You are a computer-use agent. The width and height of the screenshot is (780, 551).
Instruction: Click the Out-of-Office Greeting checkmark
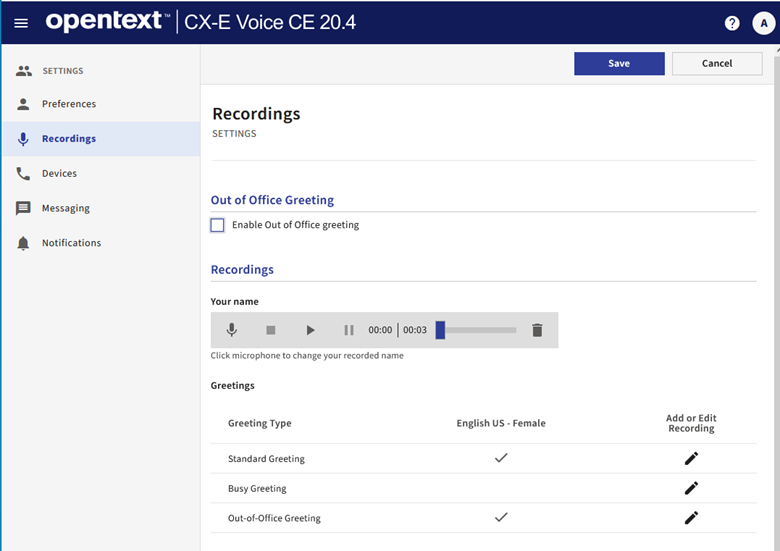(x=501, y=518)
